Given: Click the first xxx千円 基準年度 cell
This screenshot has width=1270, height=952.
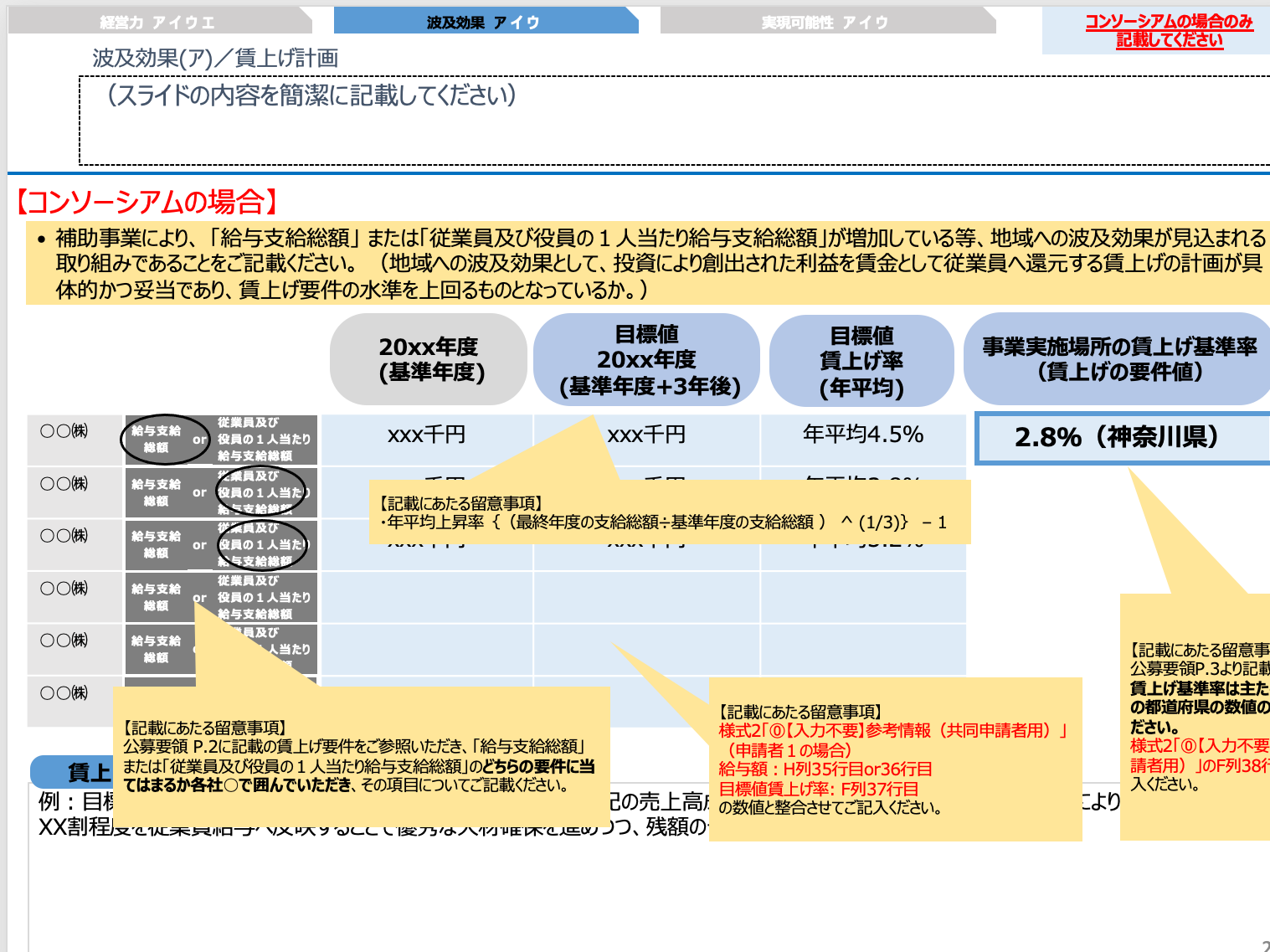Looking at the screenshot, I should coord(429,435).
